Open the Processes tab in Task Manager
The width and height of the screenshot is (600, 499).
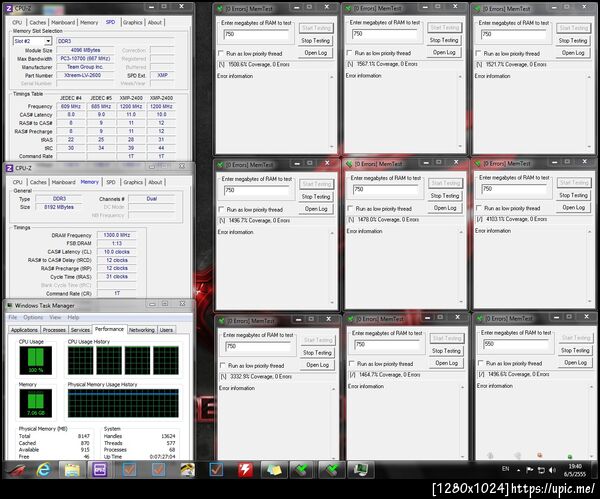54,330
